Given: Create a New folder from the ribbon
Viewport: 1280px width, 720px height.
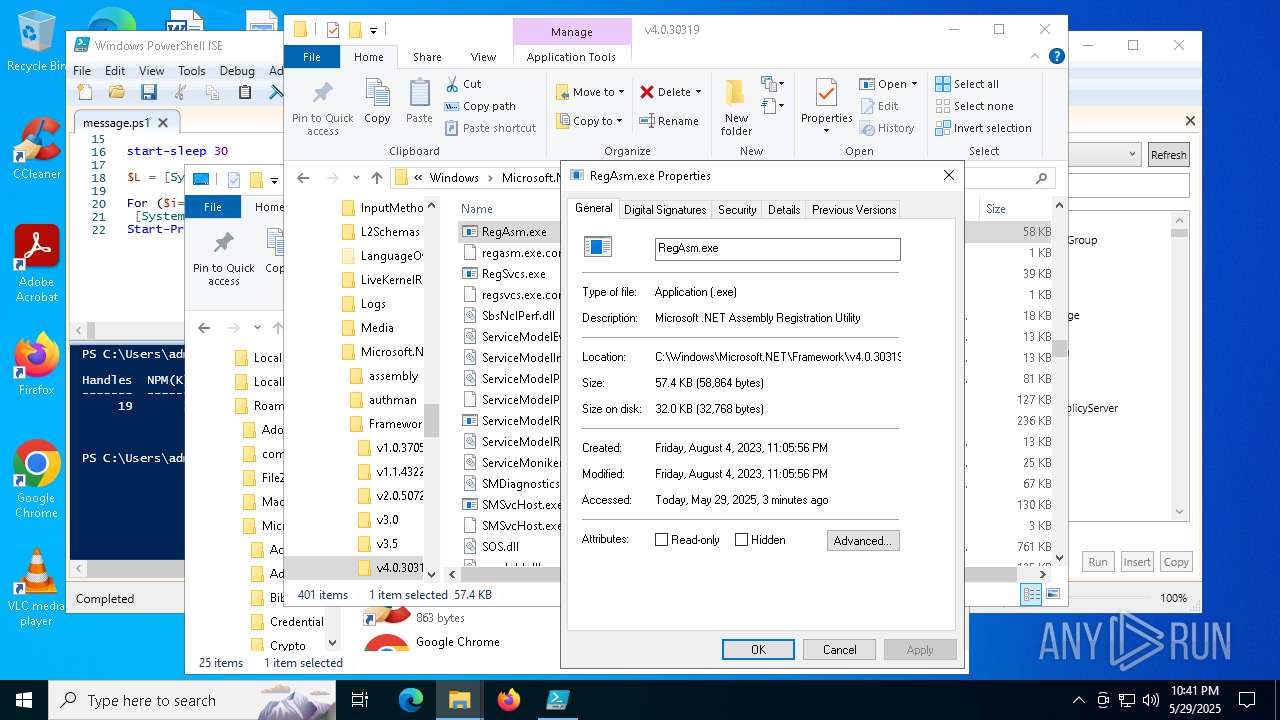Looking at the screenshot, I should 736,108.
